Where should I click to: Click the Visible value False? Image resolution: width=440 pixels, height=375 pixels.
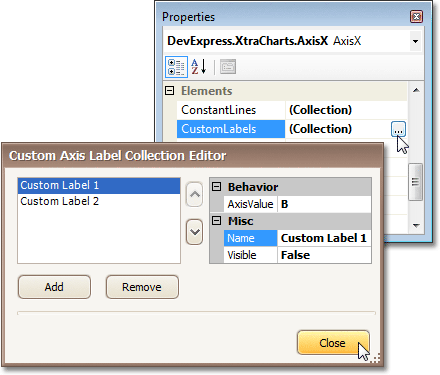coord(324,255)
